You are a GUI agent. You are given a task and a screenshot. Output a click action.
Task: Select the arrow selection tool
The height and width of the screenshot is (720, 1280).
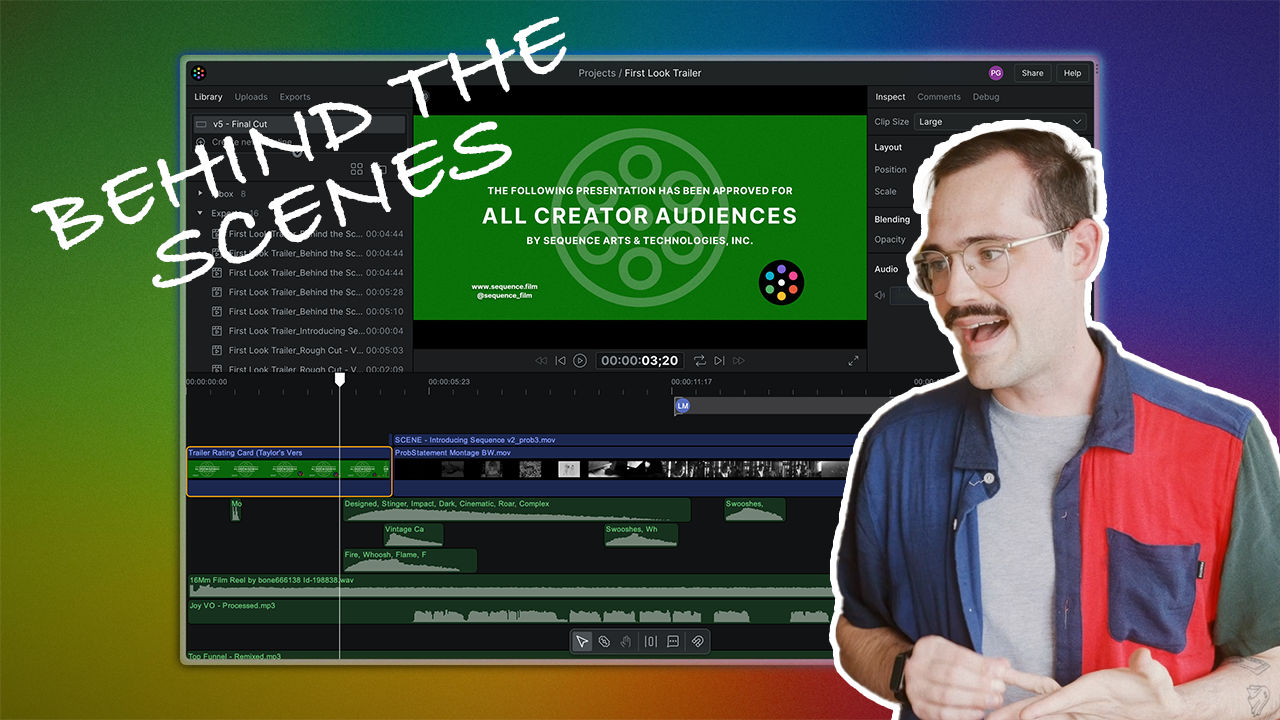(x=582, y=641)
